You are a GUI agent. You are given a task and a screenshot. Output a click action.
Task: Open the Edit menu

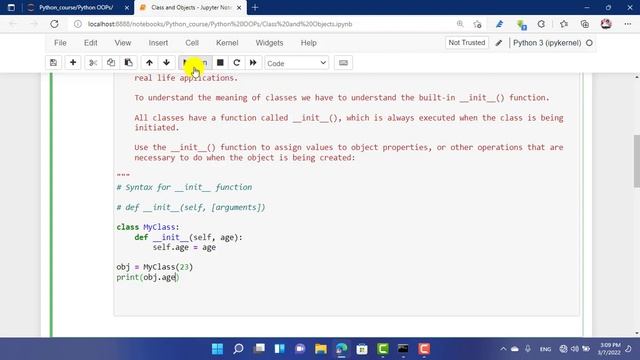[x=91, y=43]
